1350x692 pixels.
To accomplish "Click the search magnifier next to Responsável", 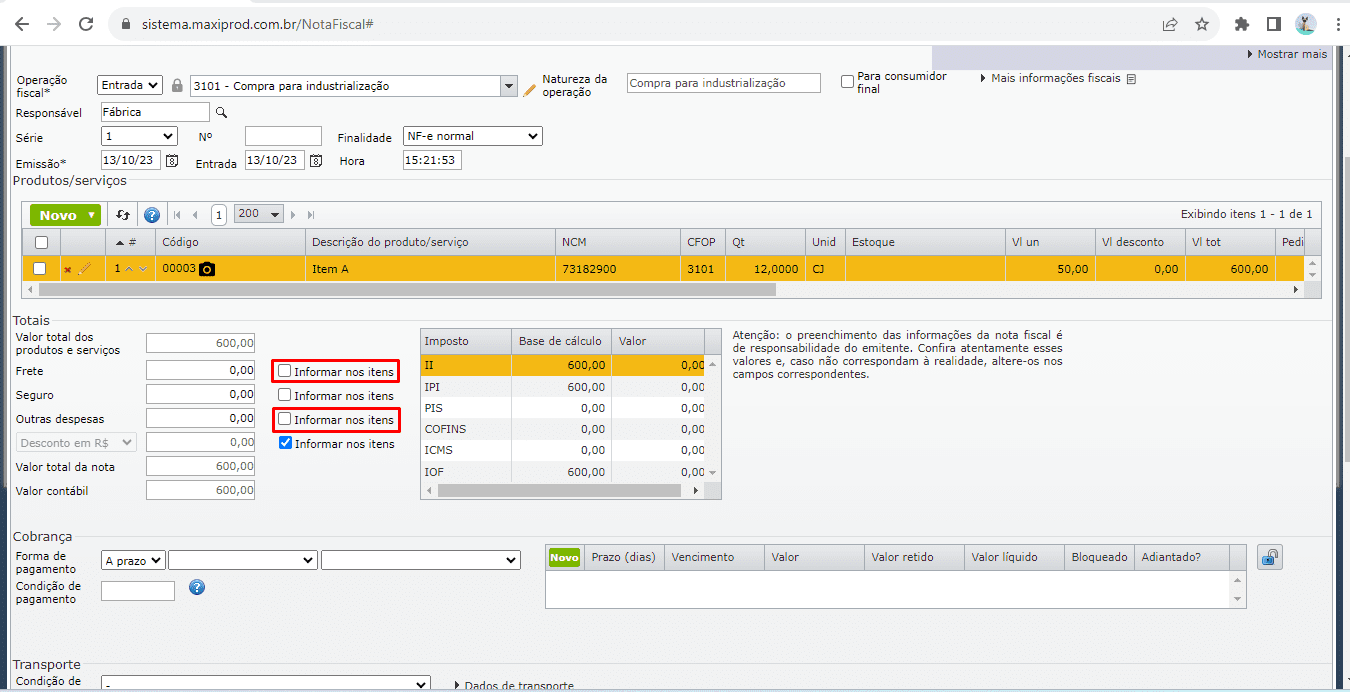I will pos(222,113).
